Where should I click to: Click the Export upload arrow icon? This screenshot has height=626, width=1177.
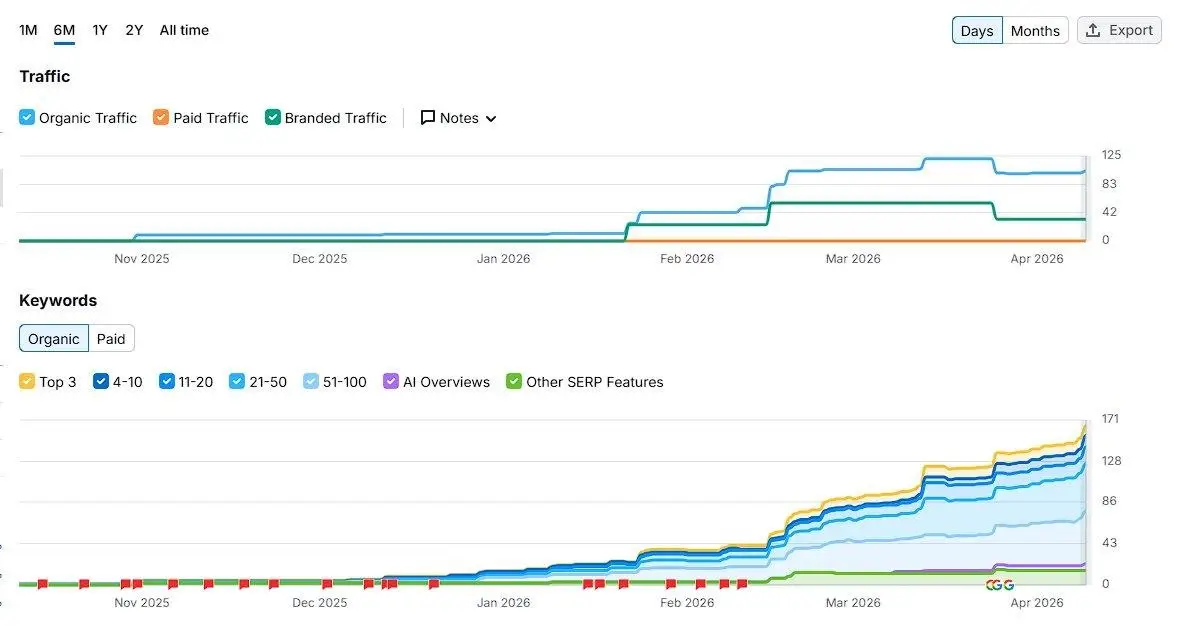(1093, 30)
